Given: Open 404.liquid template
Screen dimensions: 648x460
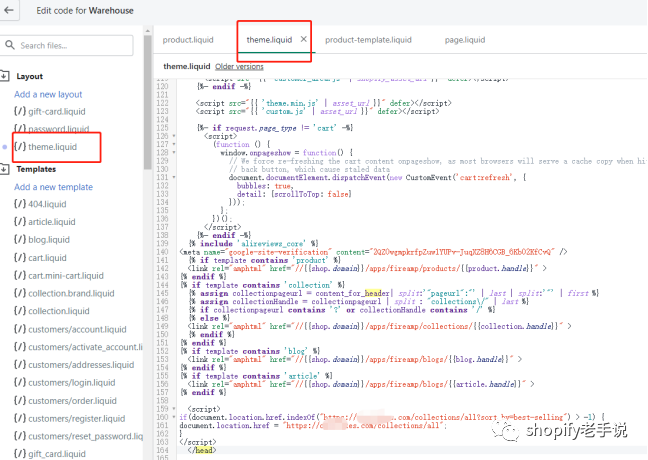Looking at the screenshot, I should 40,204.
